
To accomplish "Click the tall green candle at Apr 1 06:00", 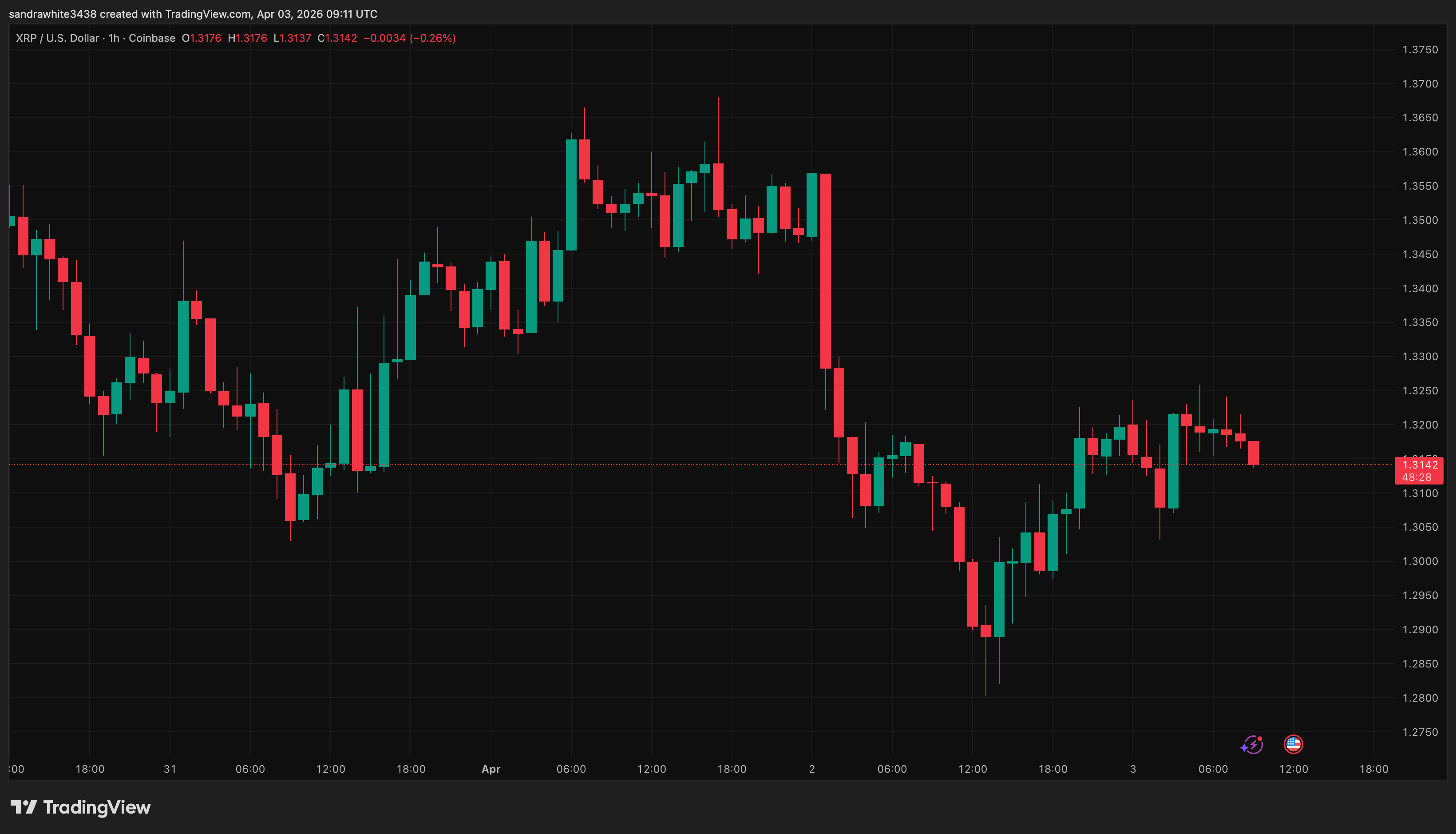I will point(571,195).
